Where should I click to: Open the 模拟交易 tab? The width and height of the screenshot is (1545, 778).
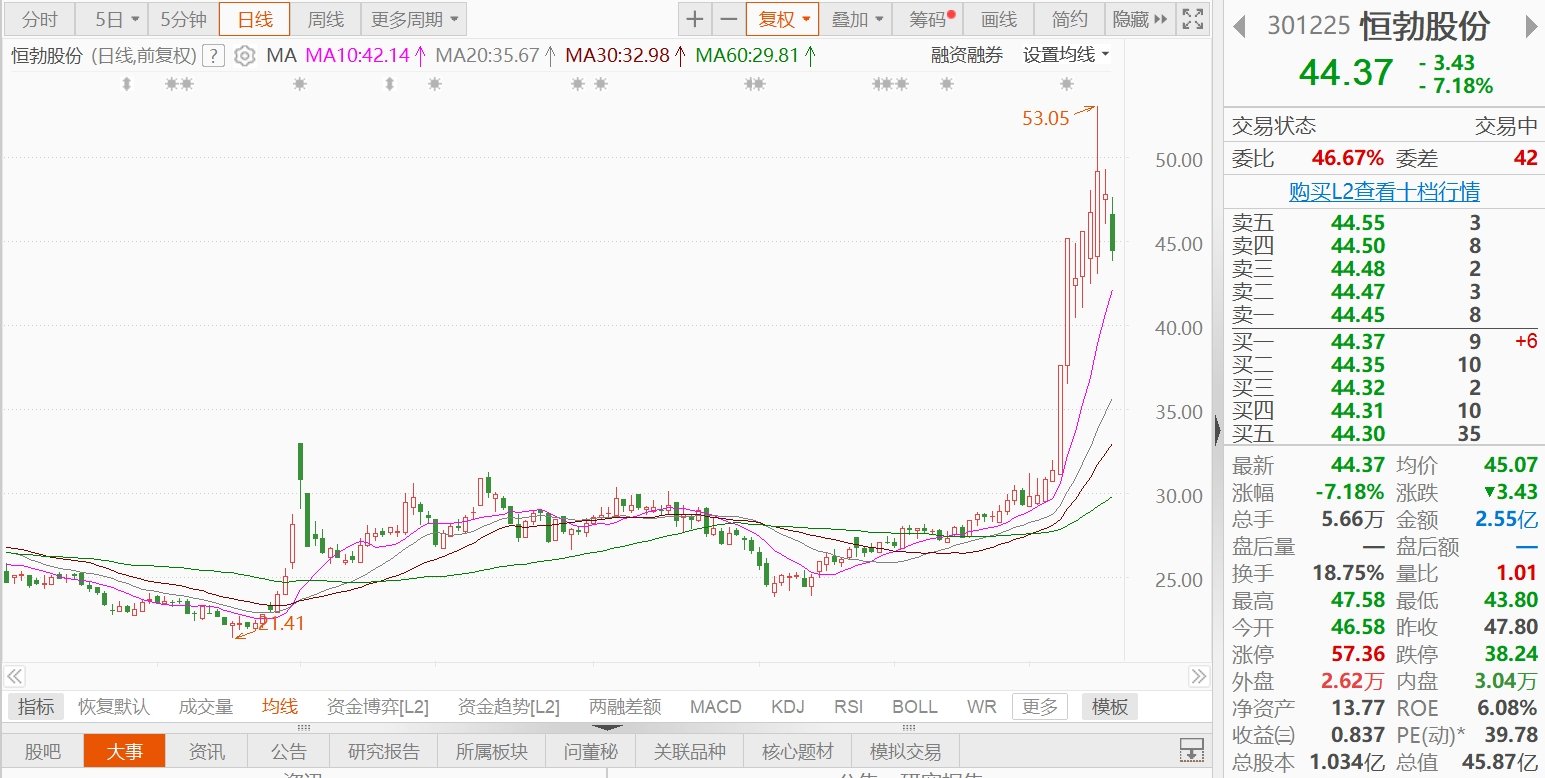click(x=905, y=751)
